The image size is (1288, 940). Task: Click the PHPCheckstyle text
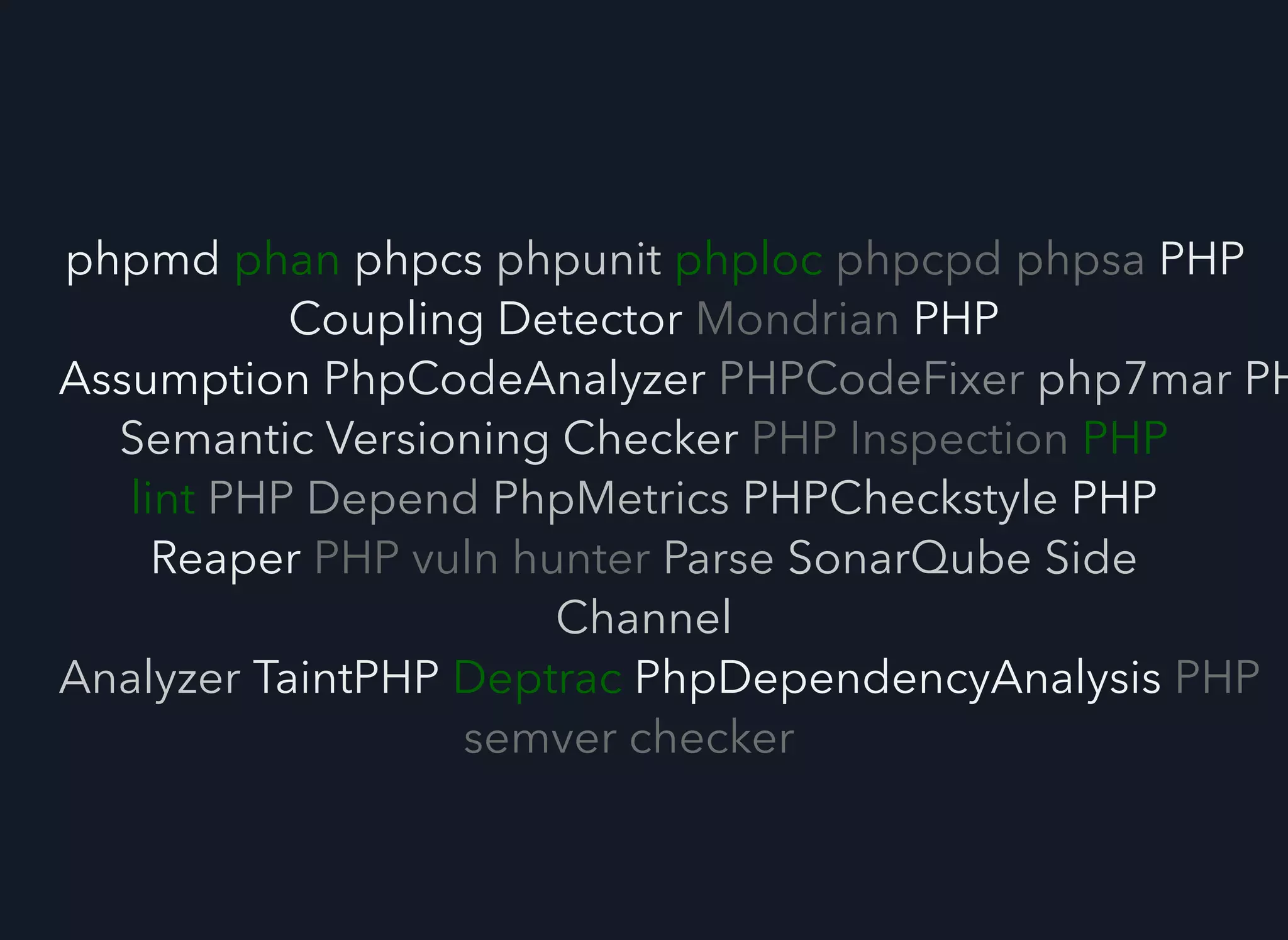900,498
